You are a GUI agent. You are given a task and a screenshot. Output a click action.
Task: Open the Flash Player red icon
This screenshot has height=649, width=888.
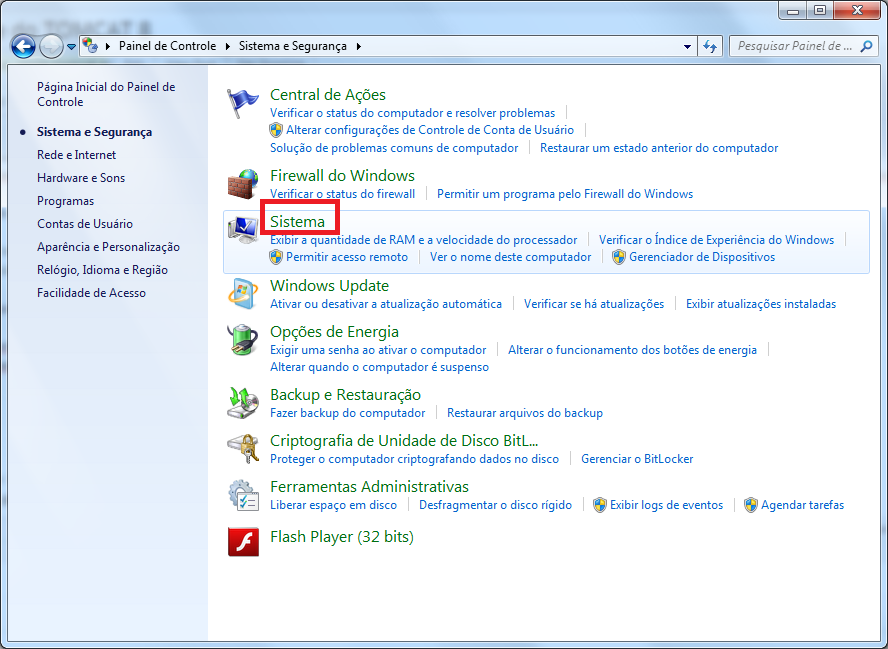(243, 542)
